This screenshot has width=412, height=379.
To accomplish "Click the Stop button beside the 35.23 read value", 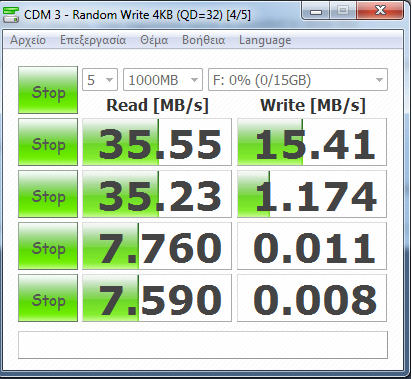I will click(x=48, y=194).
